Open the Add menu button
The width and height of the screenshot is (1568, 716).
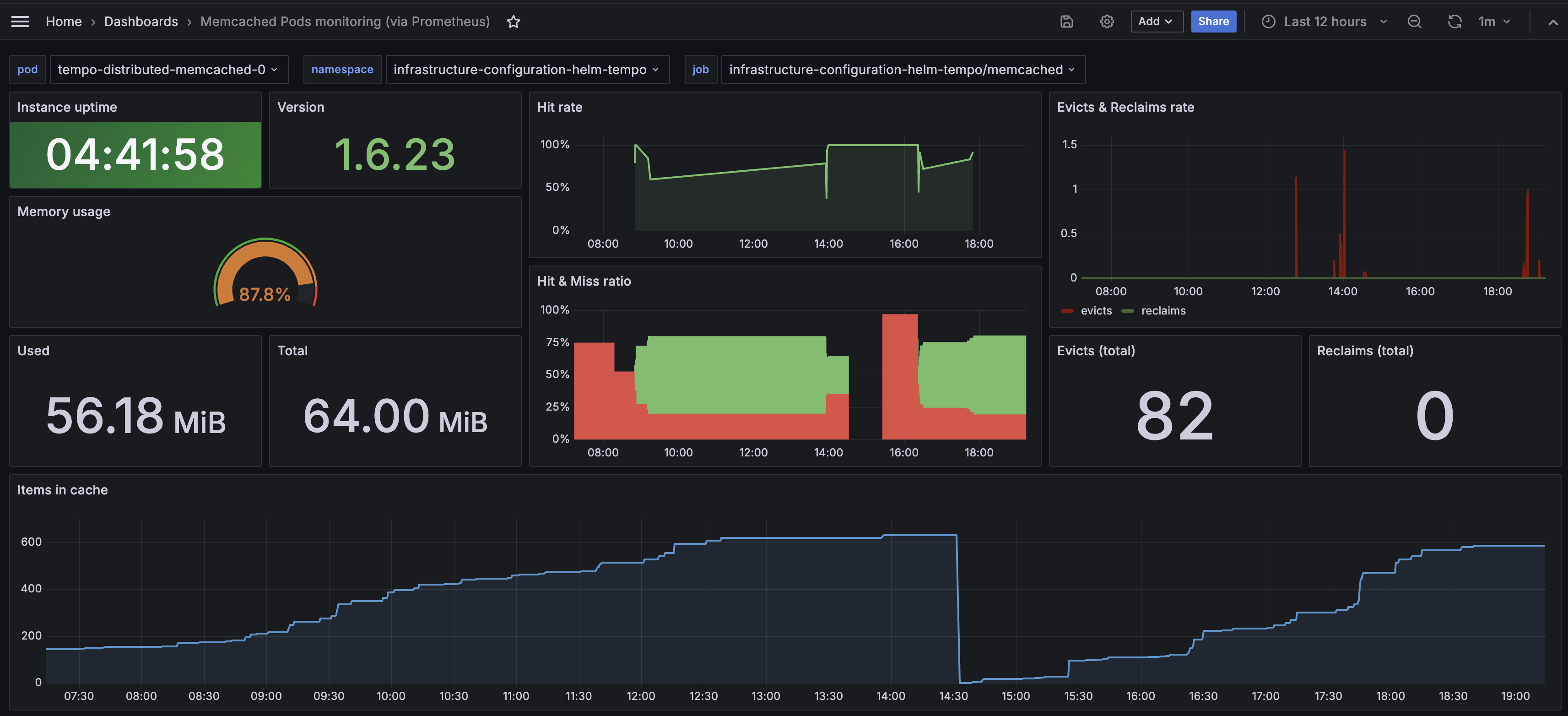pos(1156,22)
